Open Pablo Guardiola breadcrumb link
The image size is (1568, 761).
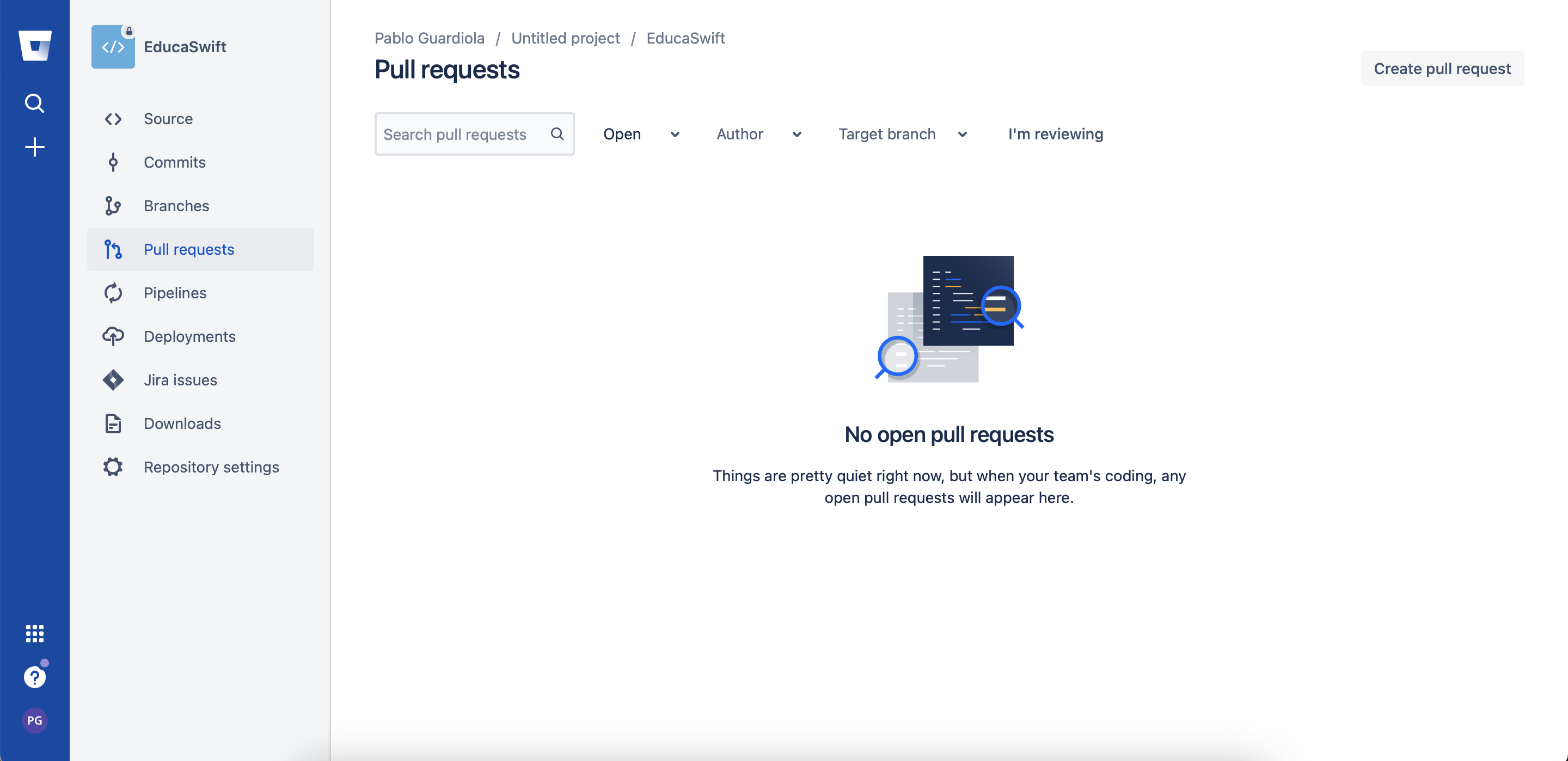(x=429, y=38)
